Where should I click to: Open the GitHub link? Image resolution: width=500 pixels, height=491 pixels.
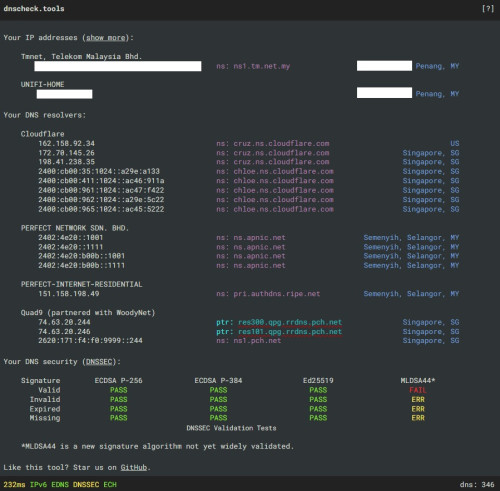[134, 467]
